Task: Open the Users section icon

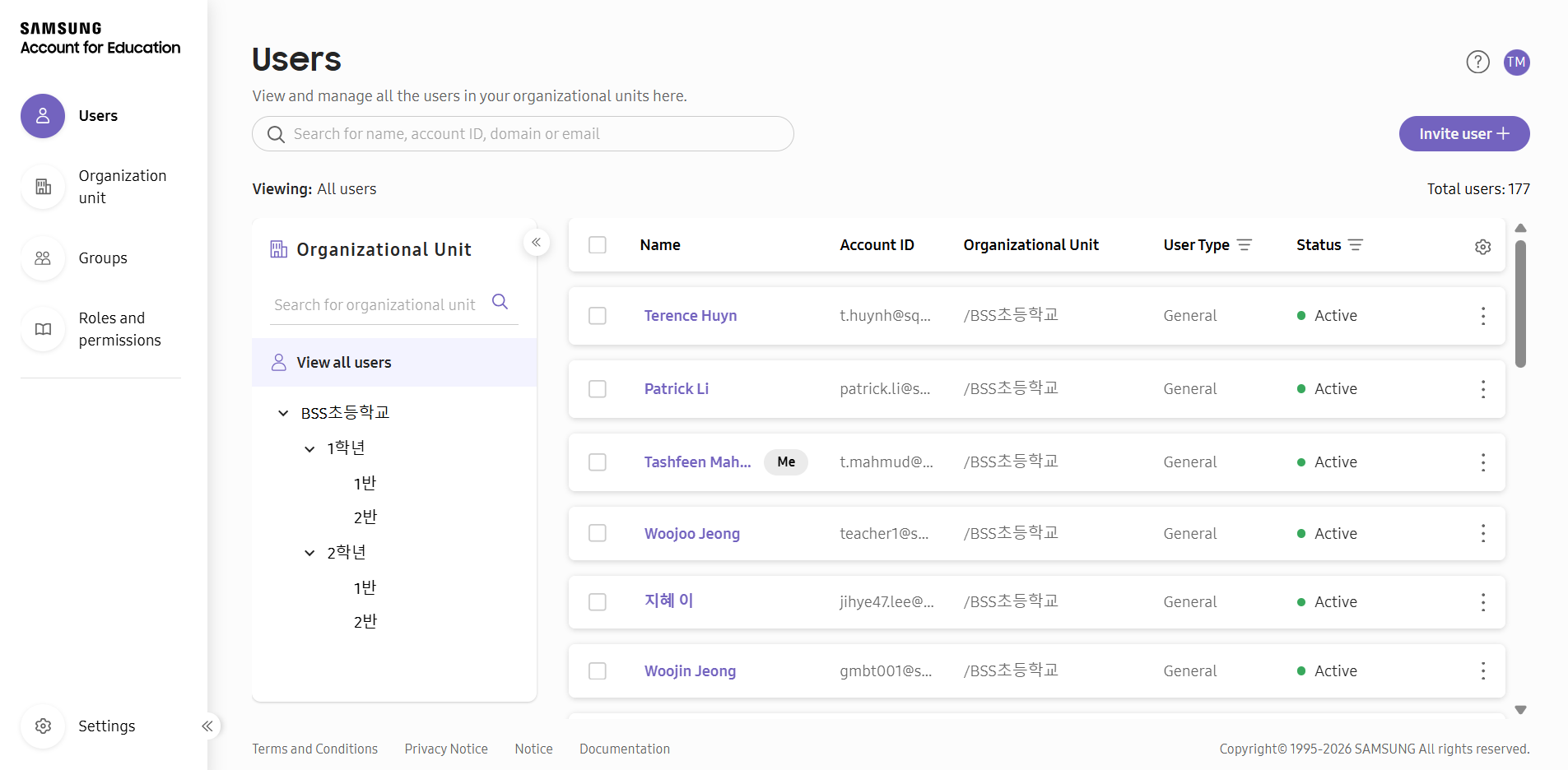Action: click(43, 116)
